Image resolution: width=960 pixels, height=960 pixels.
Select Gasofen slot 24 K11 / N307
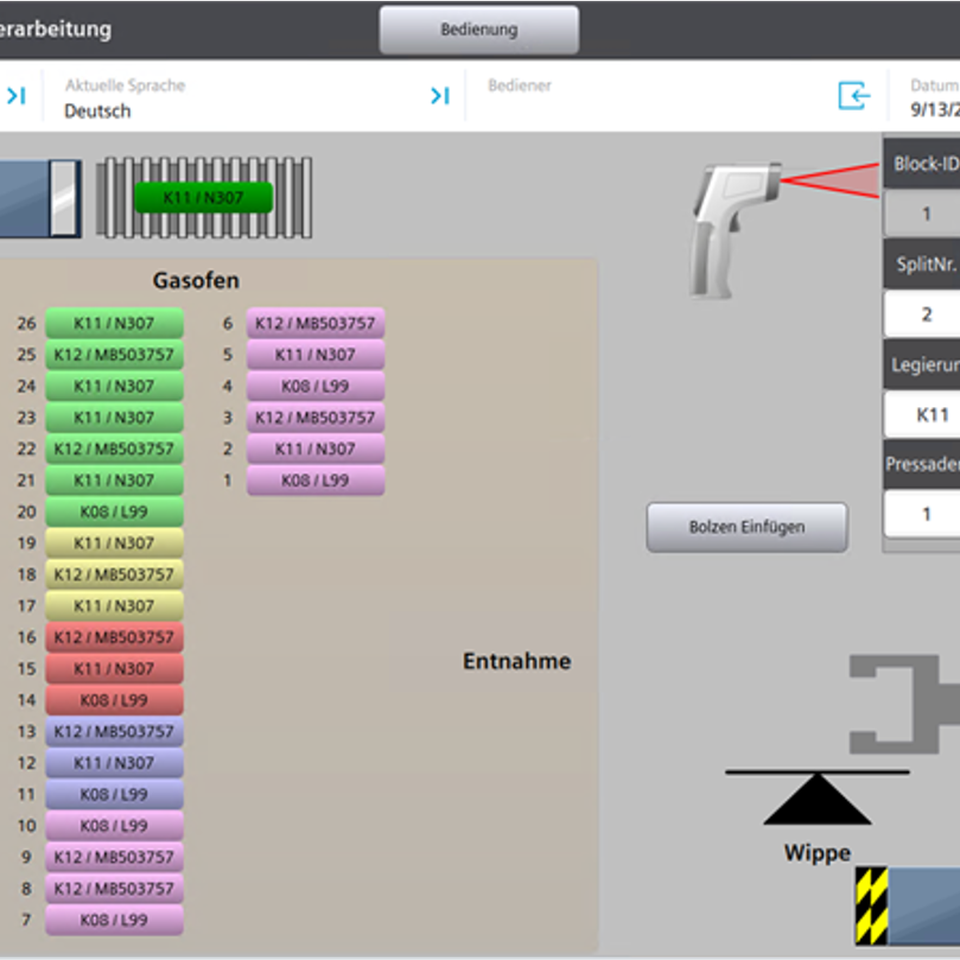pos(114,386)
